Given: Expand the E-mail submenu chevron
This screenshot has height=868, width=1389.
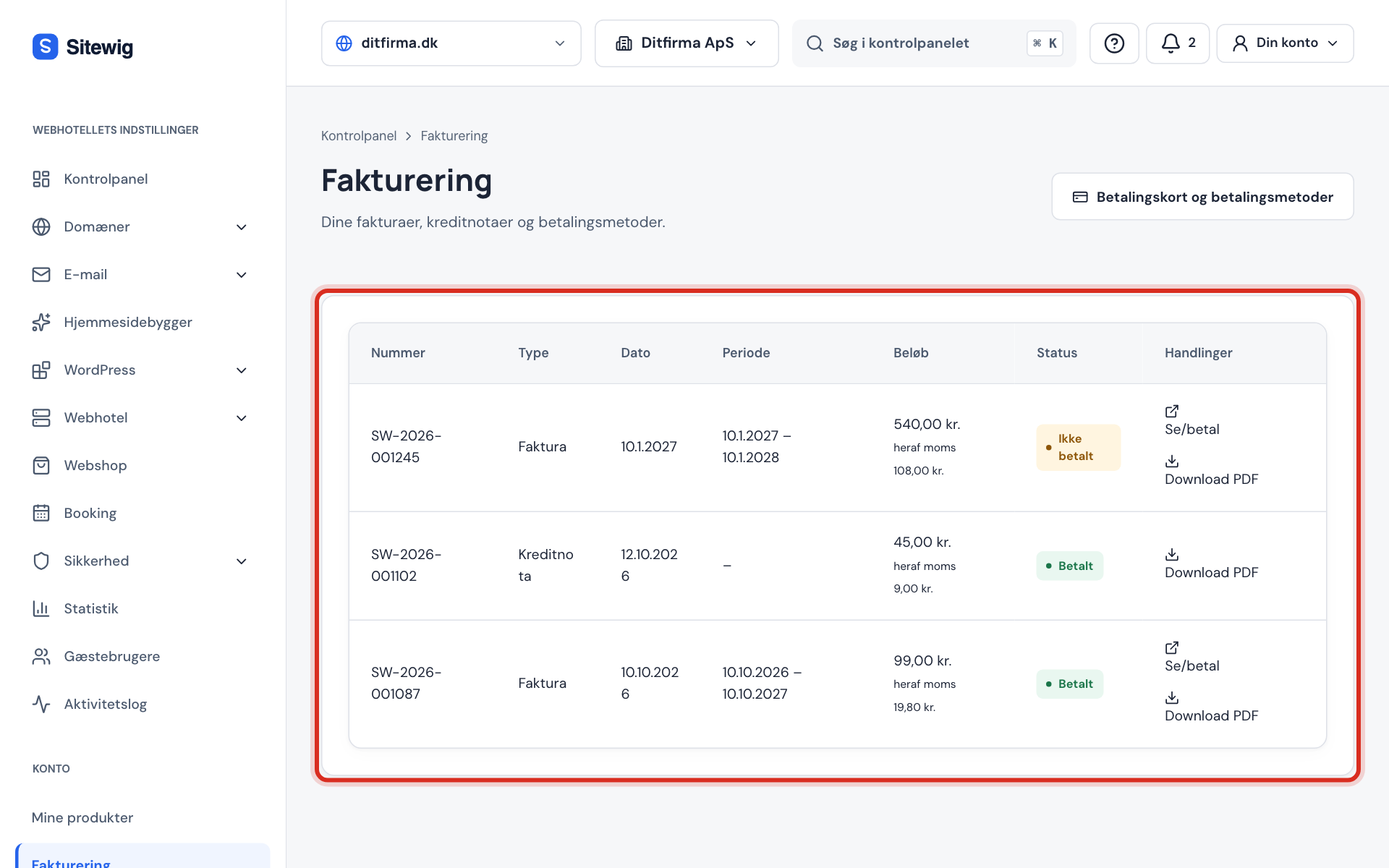Looking at the screenshot, I should tap(242, 275).
